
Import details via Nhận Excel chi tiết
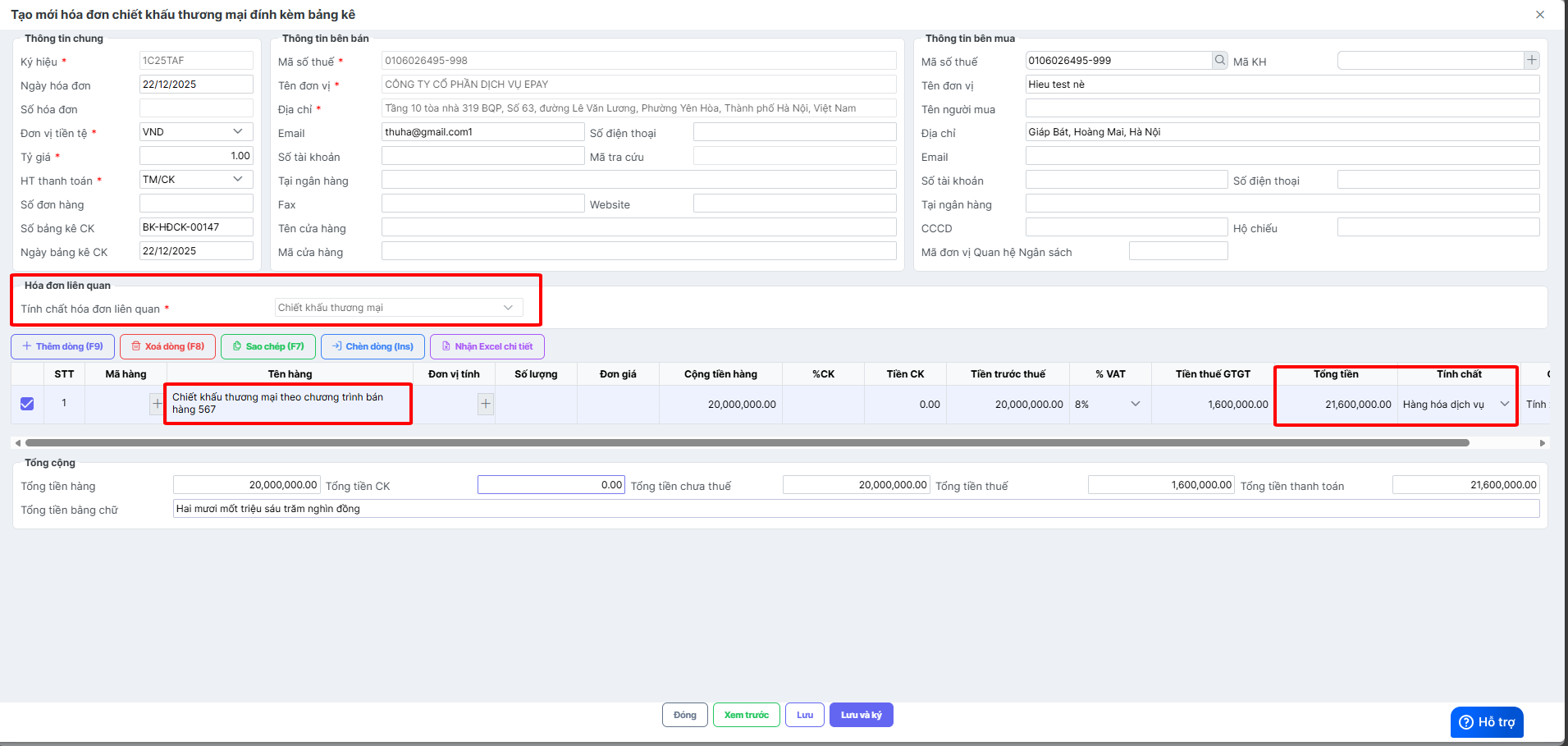click(x=487, y=346)
